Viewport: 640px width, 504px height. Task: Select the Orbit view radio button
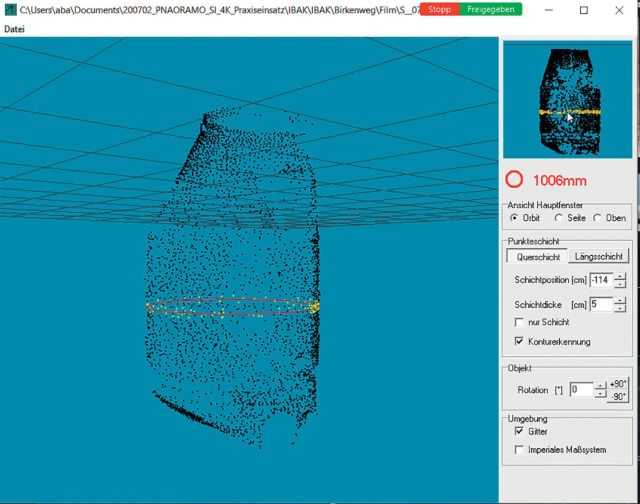pyautogui.click(x=515, y=217)
